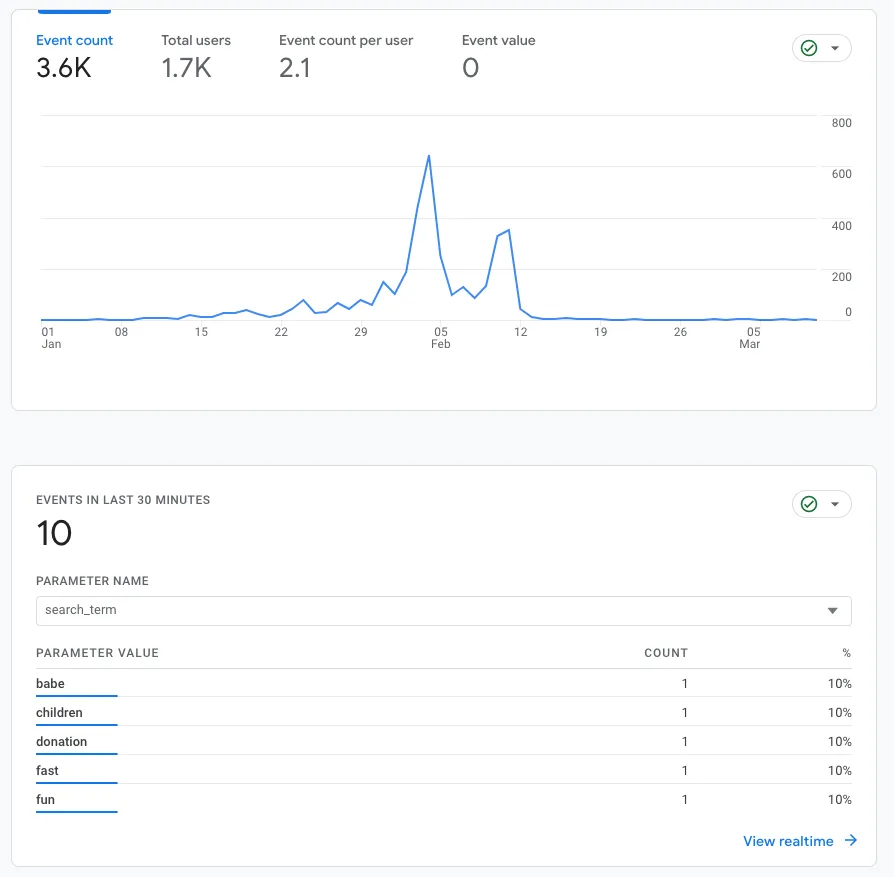
Task: Click the blue bar under 'donation'
Action: click(x=76, y=754)
